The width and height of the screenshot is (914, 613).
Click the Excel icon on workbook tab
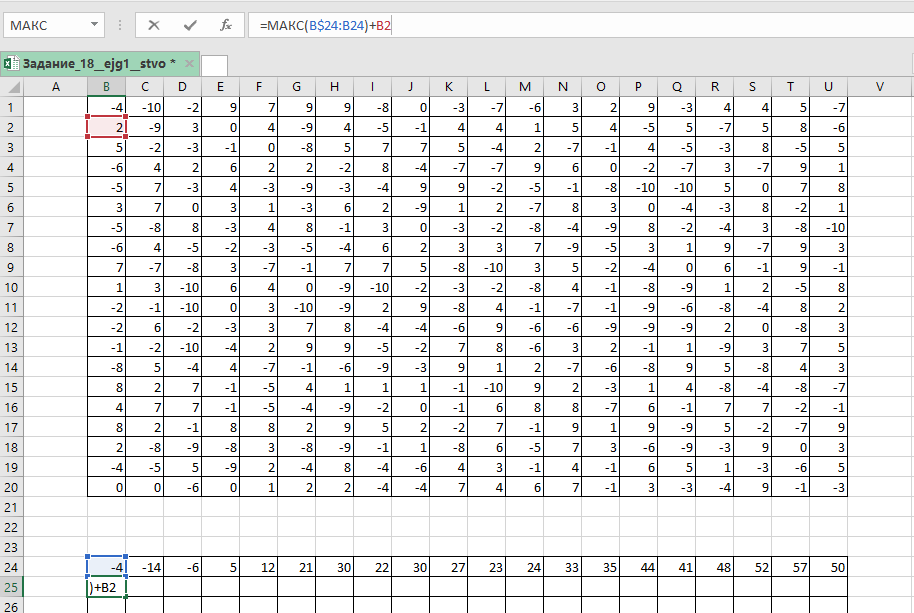click(10, 63)
